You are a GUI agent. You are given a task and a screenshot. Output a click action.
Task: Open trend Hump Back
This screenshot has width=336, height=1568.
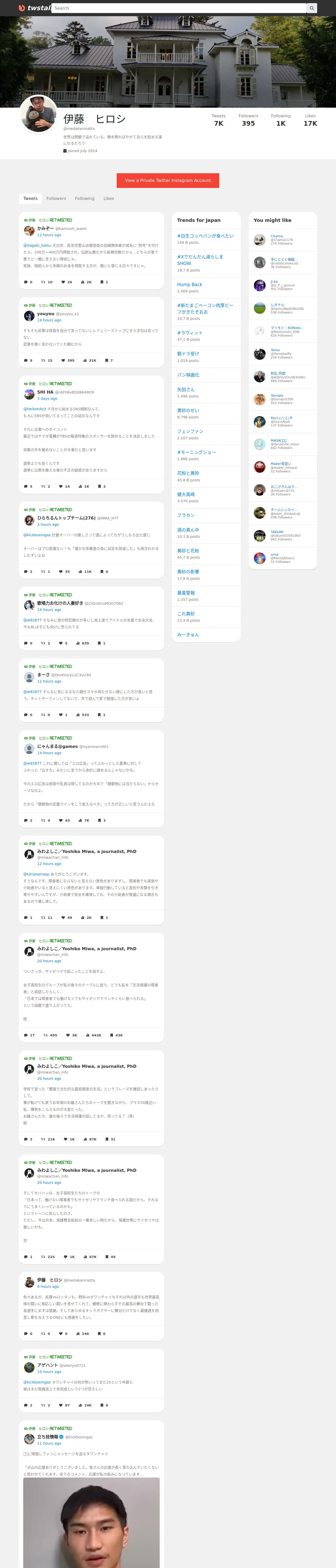pyautogui.click(x=190, y=284)
